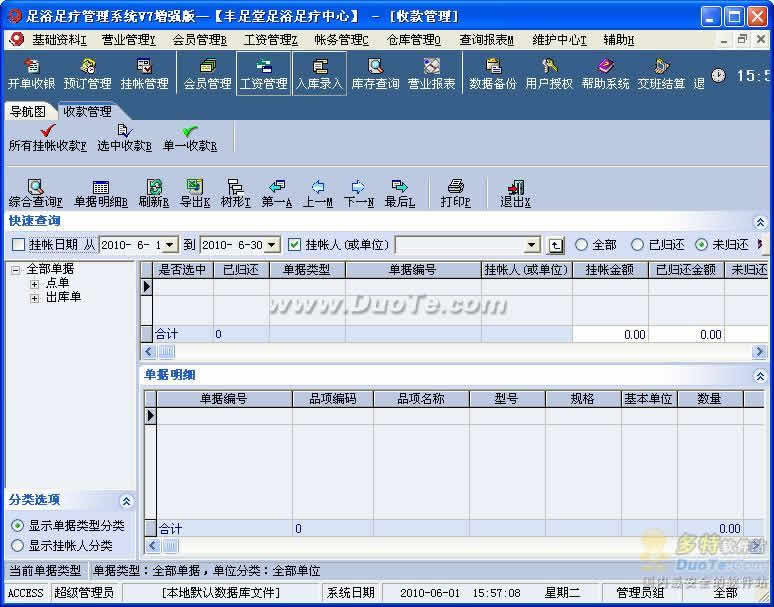Viewport: 774px width, 607px height.
Task: Select the 收款管理 tab
Action: coord(87,112)
